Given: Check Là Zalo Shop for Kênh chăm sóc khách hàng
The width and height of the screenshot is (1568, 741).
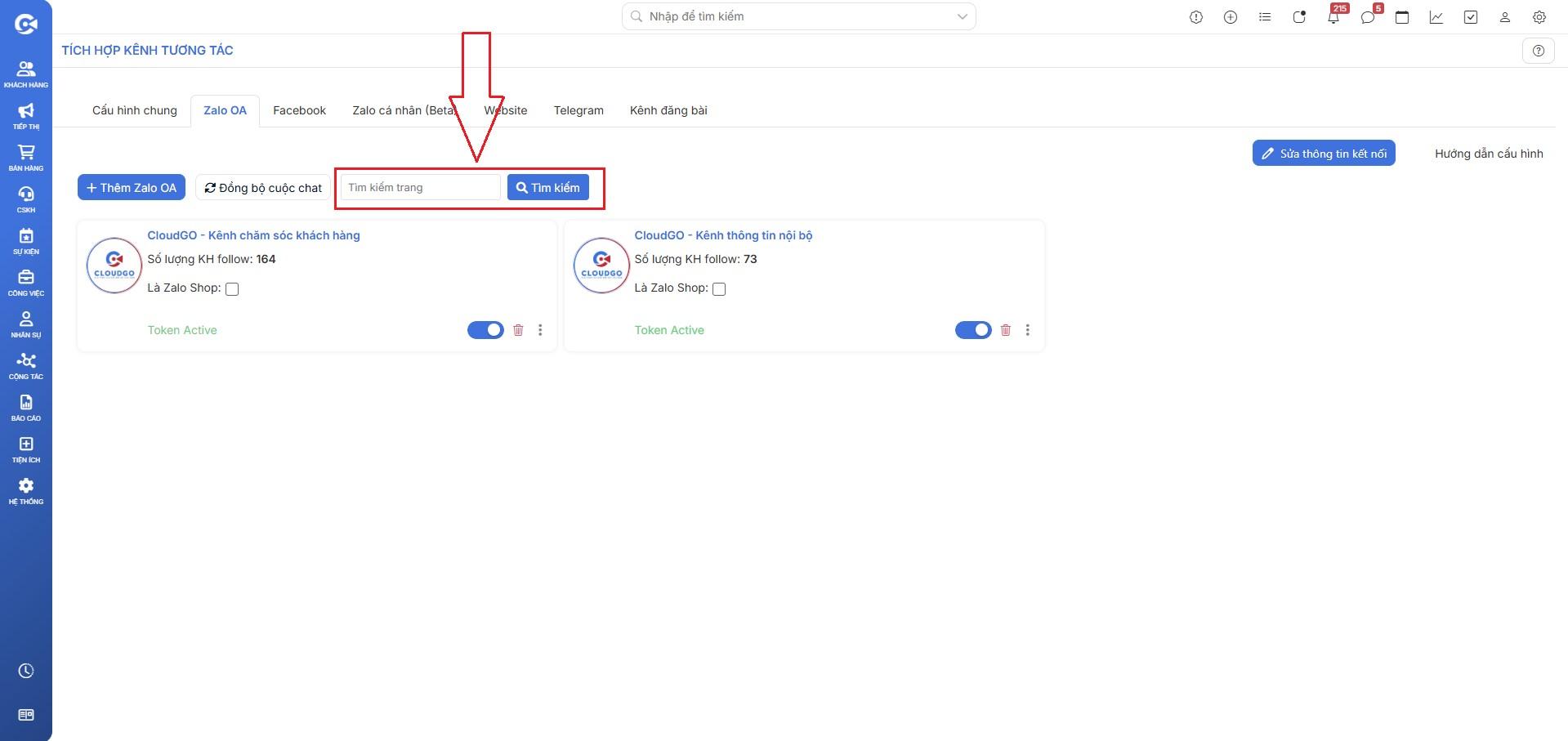Looking at the screenshot, I should pyautogui.click(x=232, y=288).
